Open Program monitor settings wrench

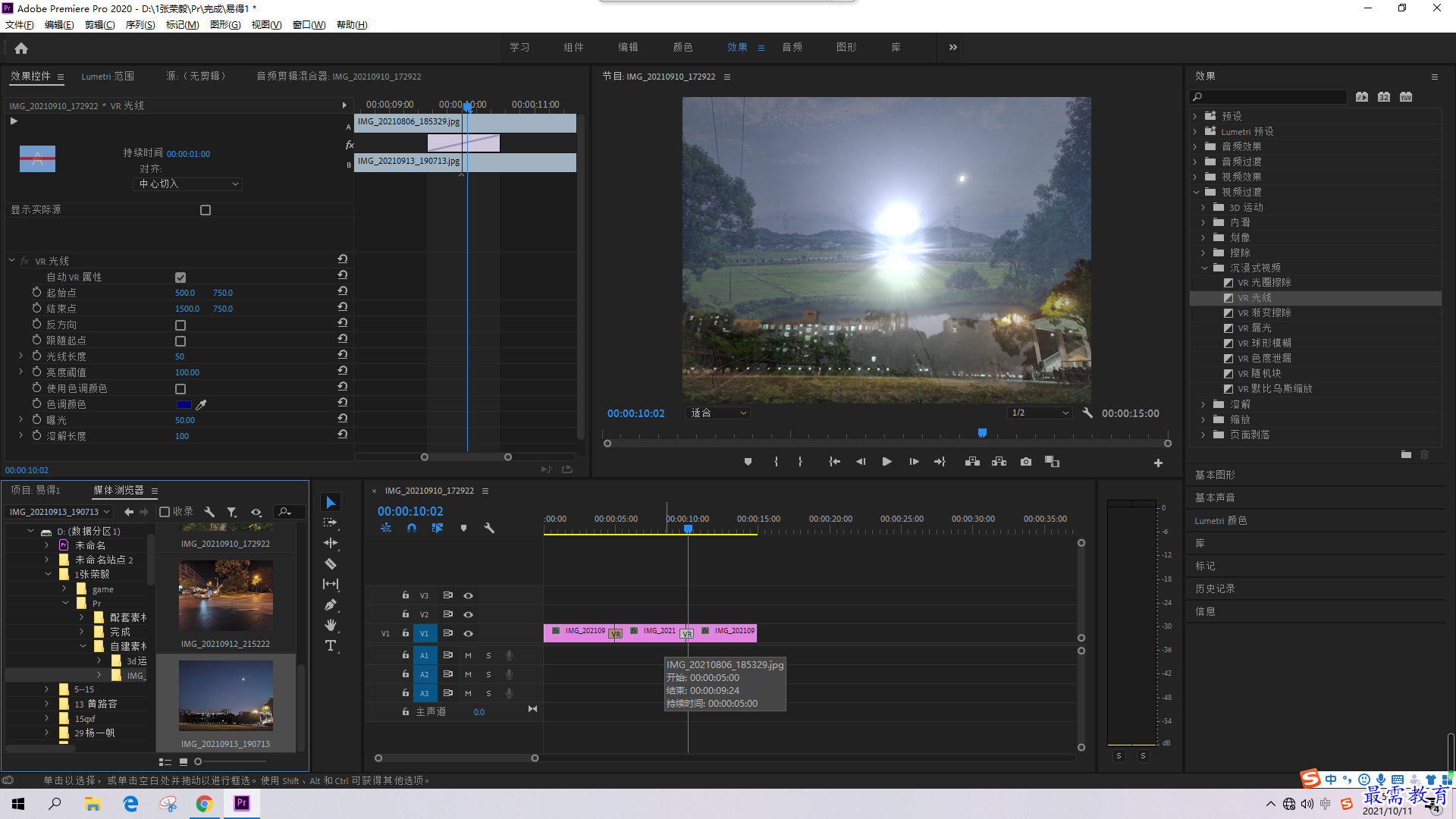pos(1087,413)
